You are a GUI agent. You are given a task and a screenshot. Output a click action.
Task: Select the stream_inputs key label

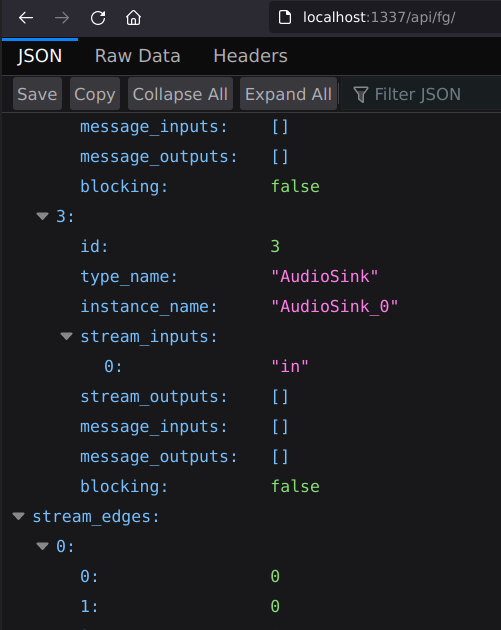(x=149, y=337)
